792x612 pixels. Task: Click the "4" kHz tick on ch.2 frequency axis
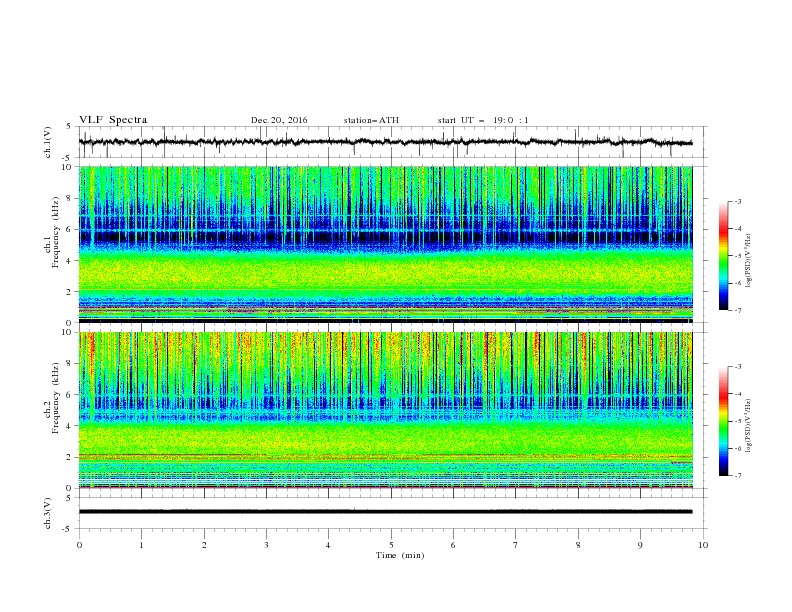[x=70, y=426]
